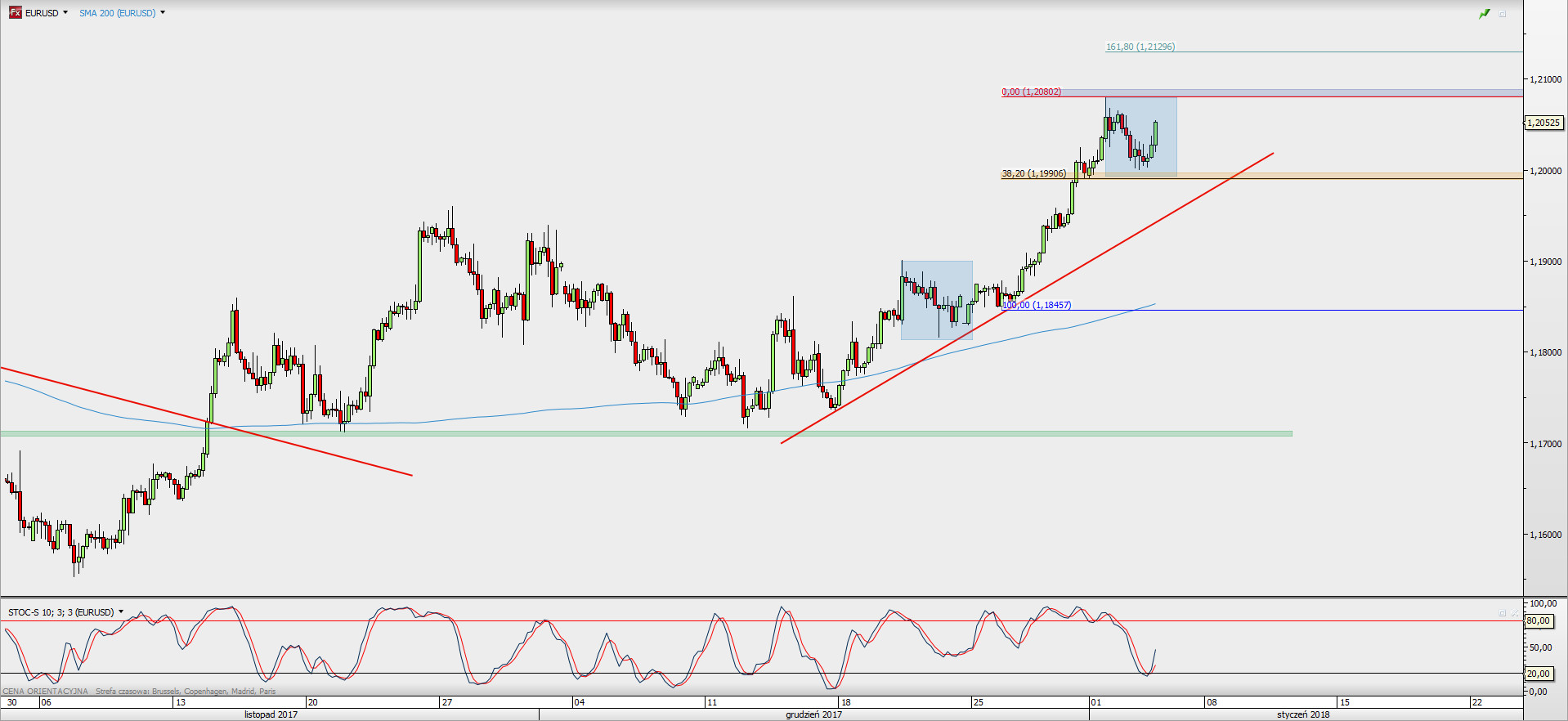Click date 15 on the time axis
Screen dimensions: 1568x721
1344,702
